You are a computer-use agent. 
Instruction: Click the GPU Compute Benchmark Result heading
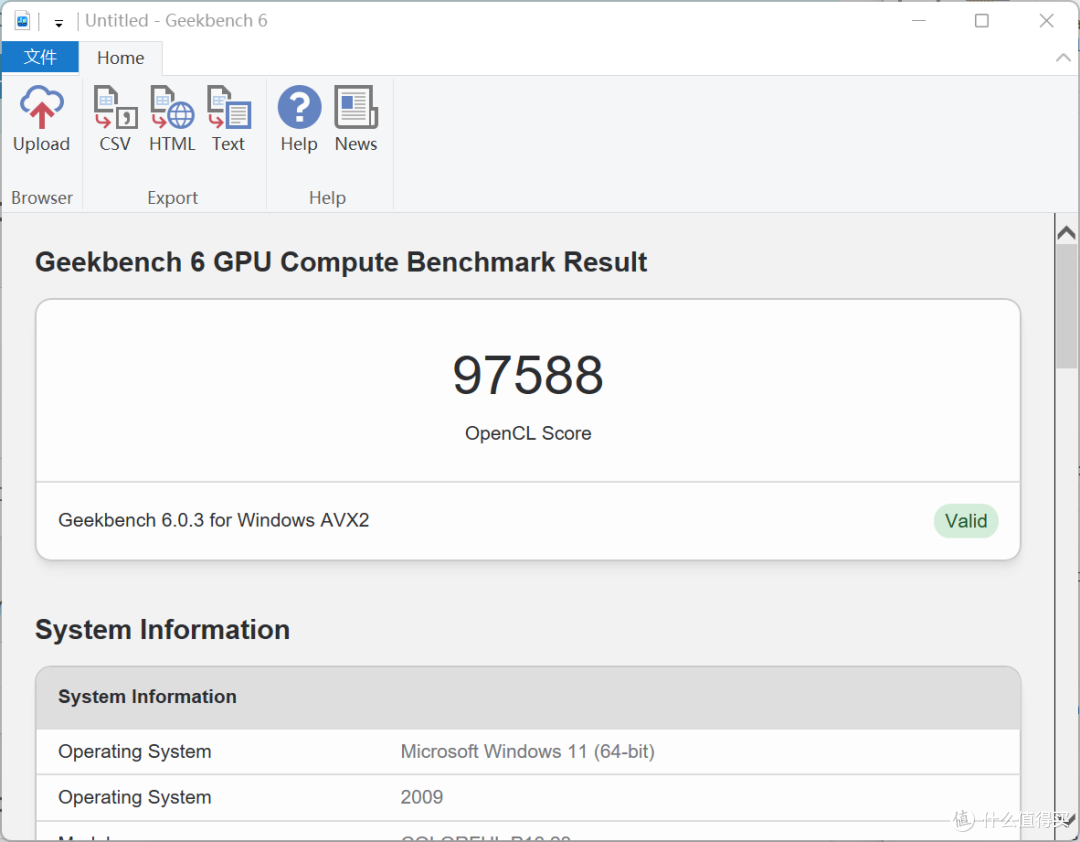[x=341, y=263]
